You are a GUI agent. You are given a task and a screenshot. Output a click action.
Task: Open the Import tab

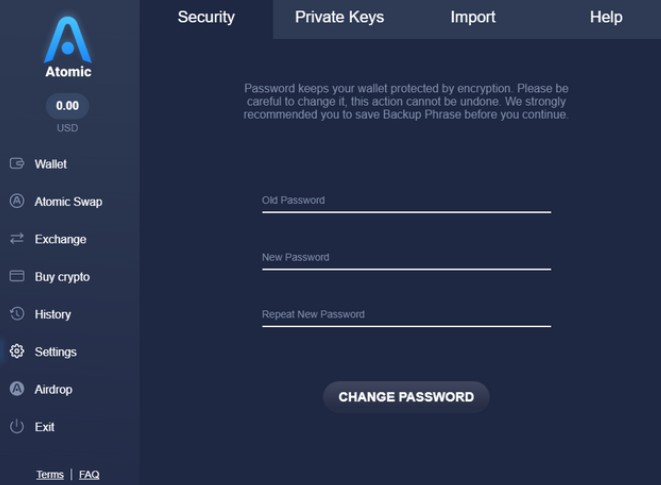pyautogui.click(x=473, y=17)
